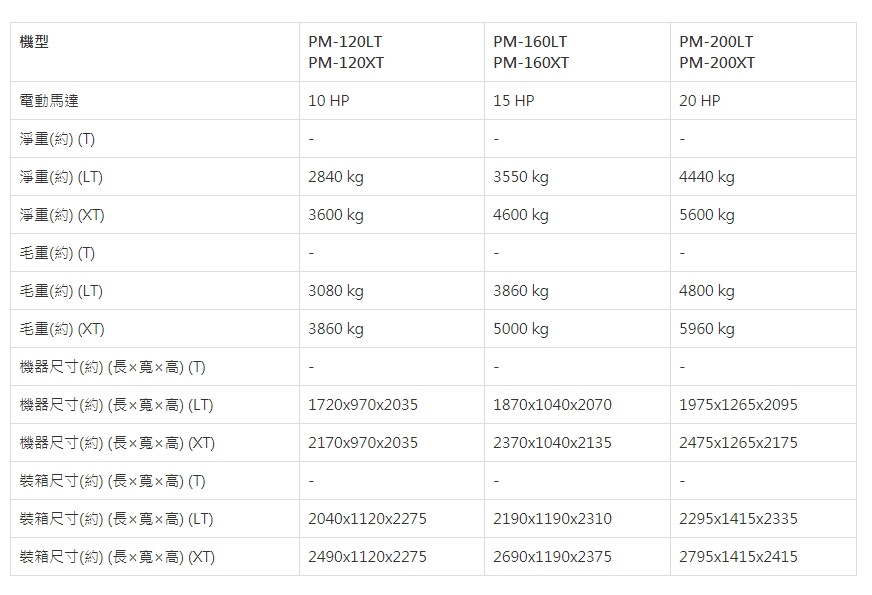872x595 pixels.
Task: Click the 10 HP motor value
Action: coord(329,101)
